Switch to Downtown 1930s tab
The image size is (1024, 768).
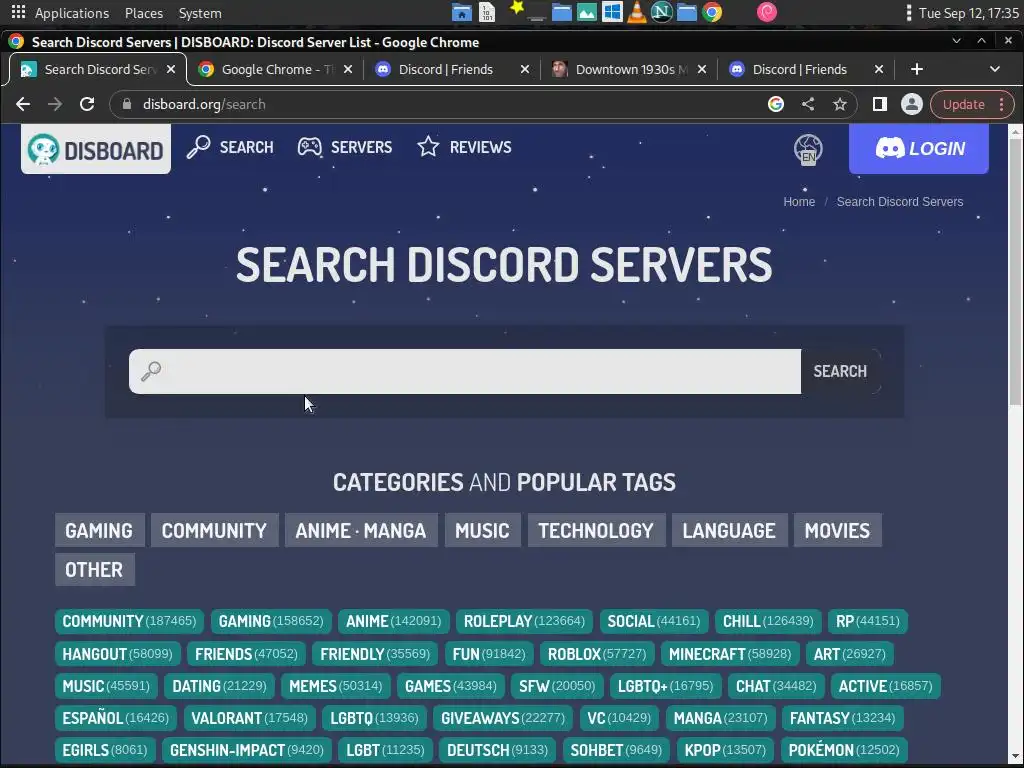point(629,69)
